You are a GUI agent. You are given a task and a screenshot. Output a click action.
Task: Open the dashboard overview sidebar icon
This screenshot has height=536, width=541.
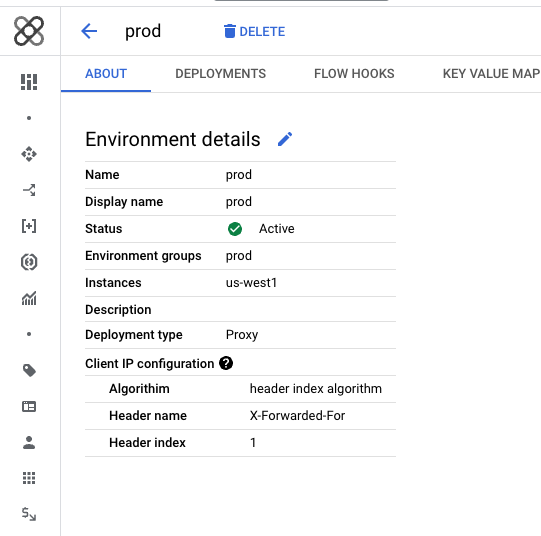[29, 82]
